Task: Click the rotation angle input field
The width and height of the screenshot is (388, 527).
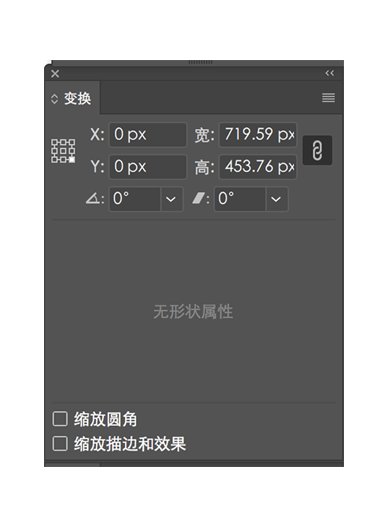Action: point(134,199)
